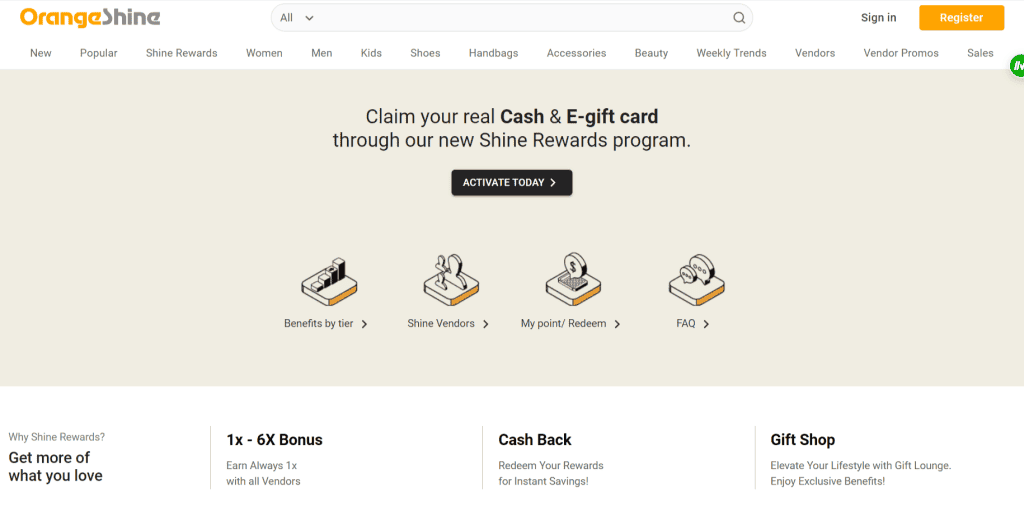Click the FAQ chat bubbles icon

click(697, 280)
